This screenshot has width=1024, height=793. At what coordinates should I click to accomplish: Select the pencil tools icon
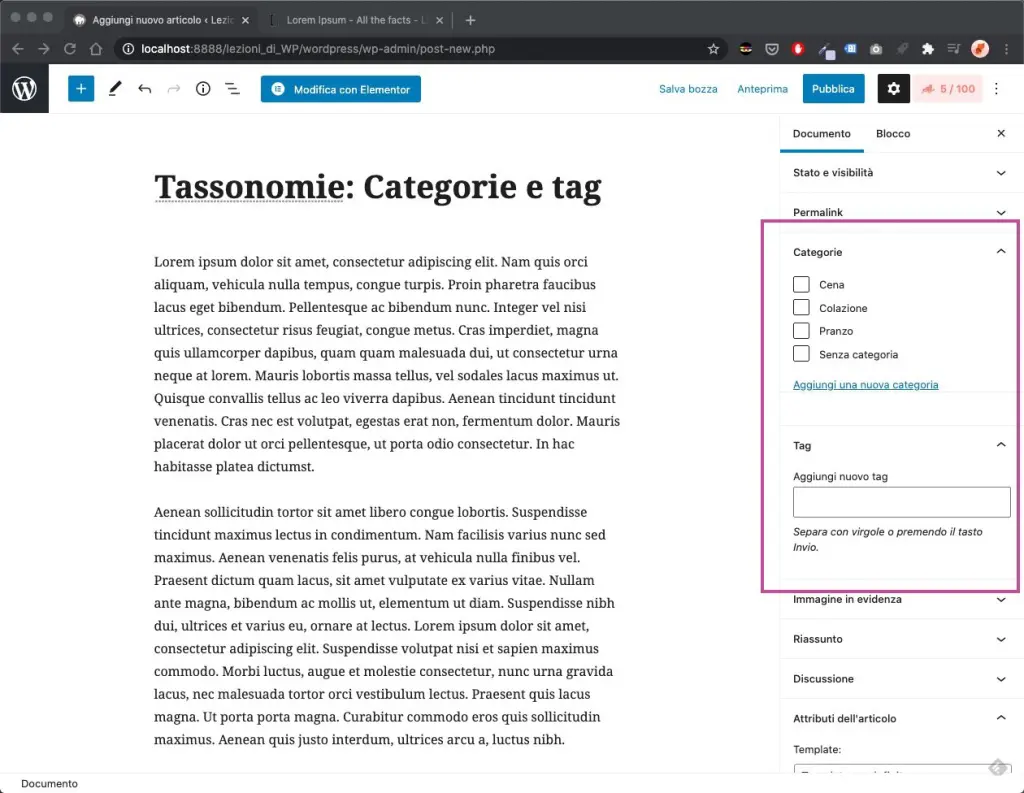(115, 89)
